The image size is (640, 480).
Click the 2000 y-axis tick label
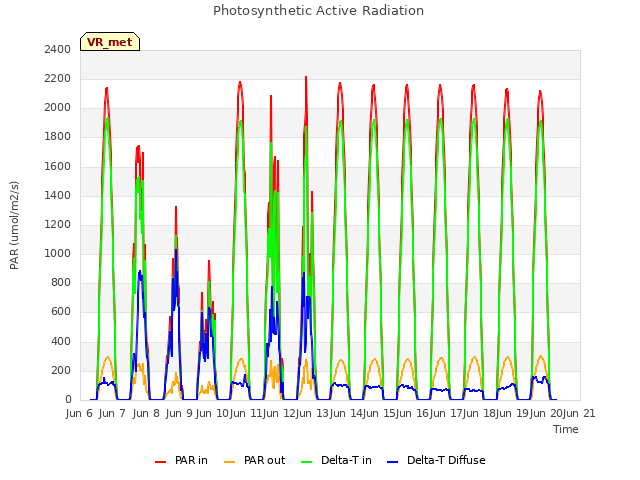(x=58, y=108)
